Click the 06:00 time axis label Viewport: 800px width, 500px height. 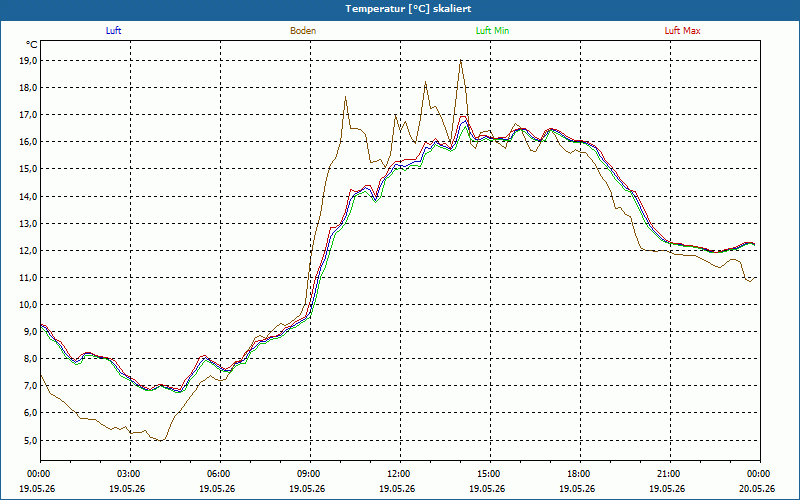coord(220,474)
